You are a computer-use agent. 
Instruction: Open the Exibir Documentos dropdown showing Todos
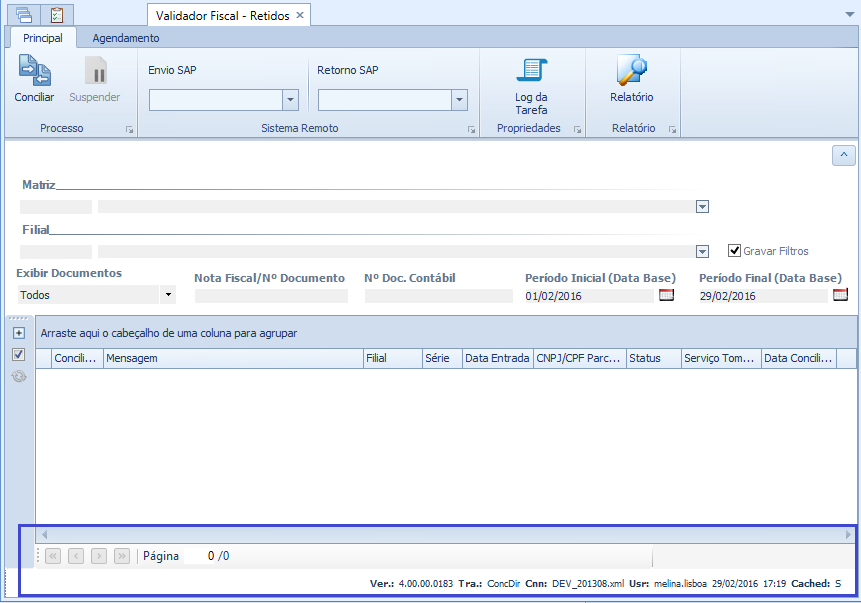(x=168, y=295)
